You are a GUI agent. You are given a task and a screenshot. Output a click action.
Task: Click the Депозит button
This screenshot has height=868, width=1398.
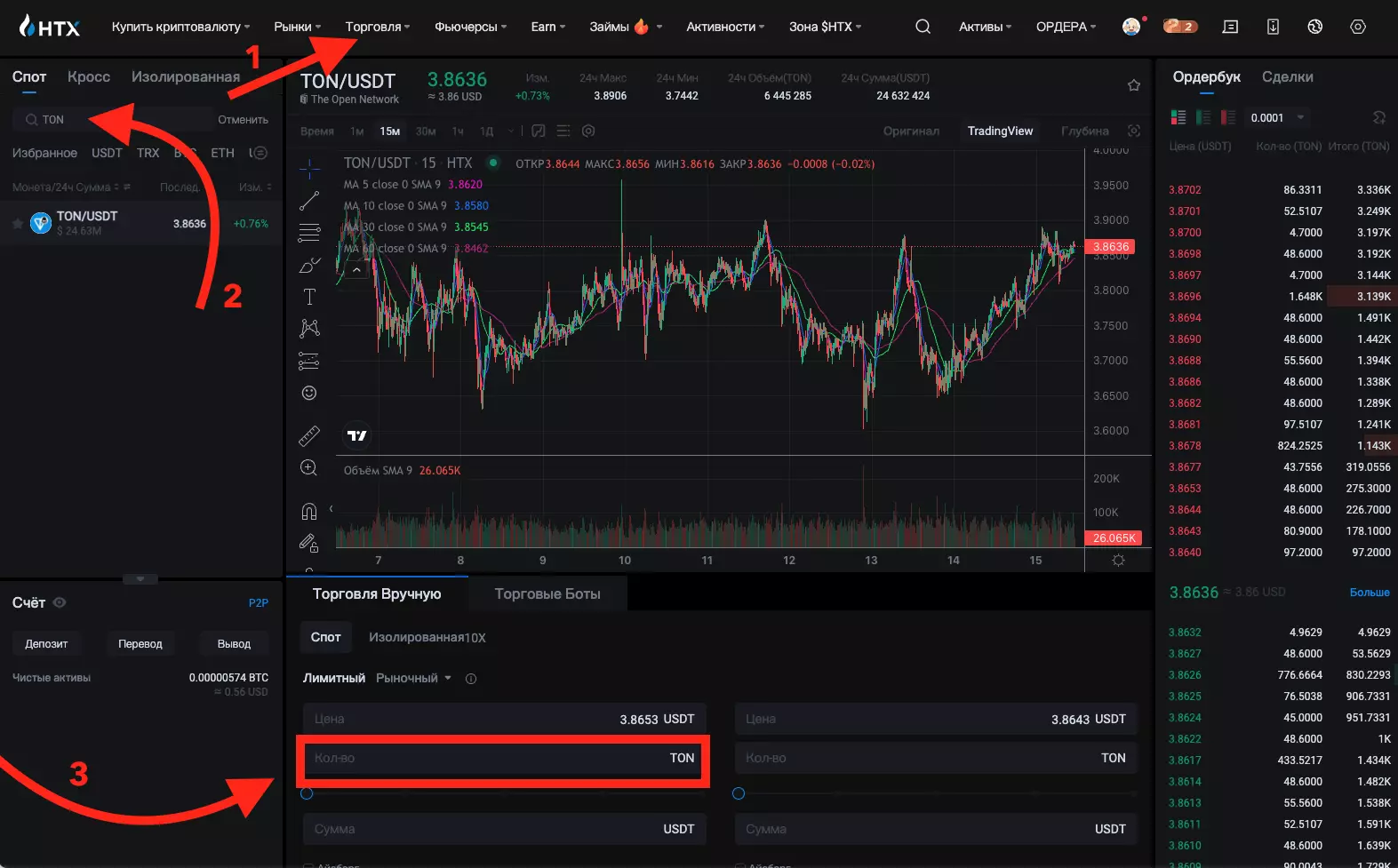click(x=46, y=643)
